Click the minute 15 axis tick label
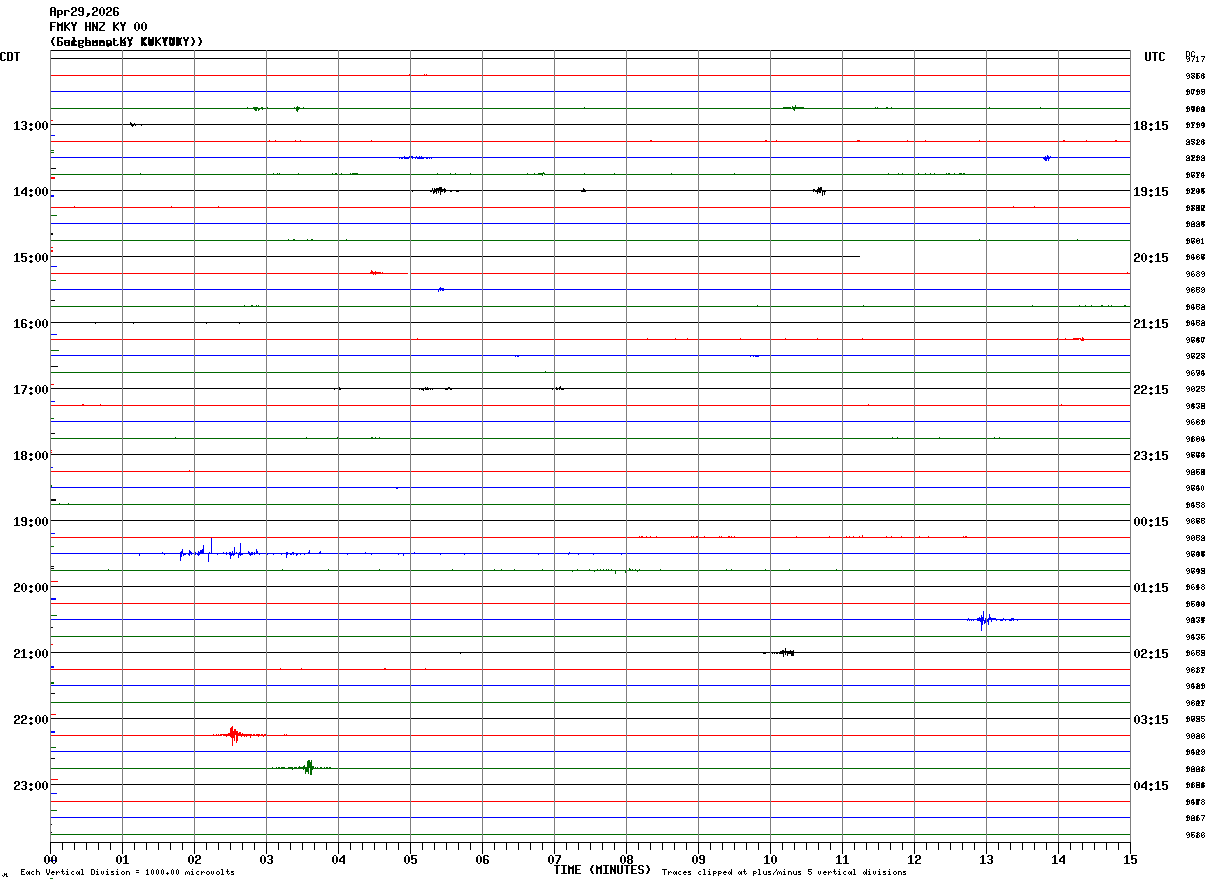 coord(1130,859)
